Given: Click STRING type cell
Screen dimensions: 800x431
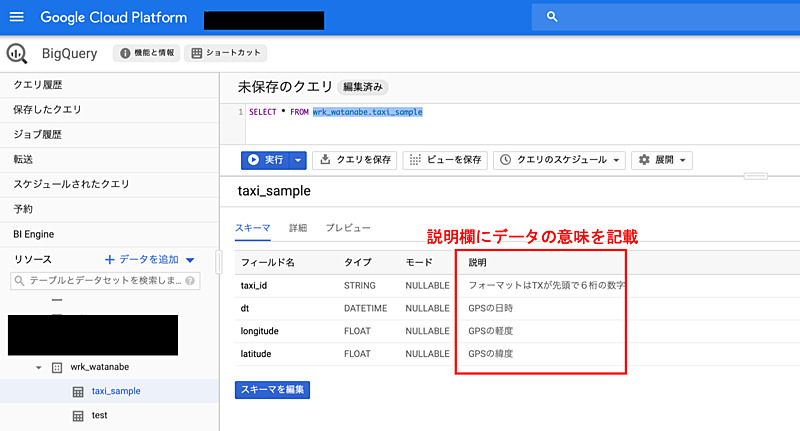Looking at the screenshot, I should [360, 286].
